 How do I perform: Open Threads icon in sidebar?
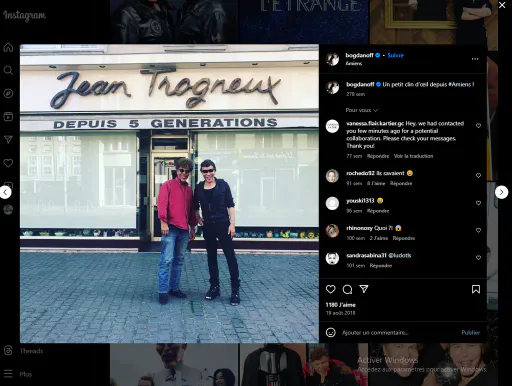pos(8,350)
